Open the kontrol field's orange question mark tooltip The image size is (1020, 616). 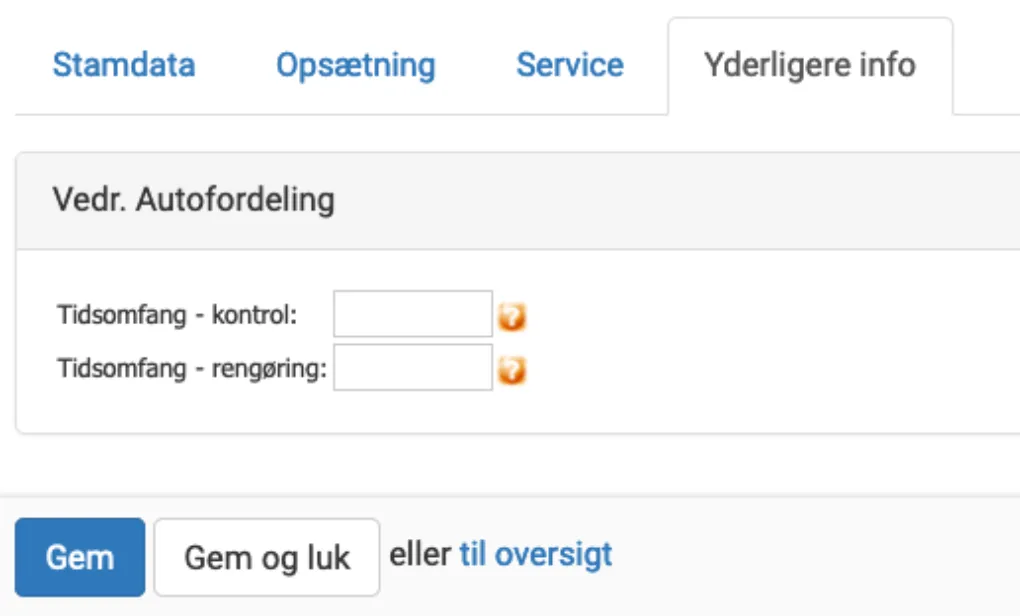point(513,316)
